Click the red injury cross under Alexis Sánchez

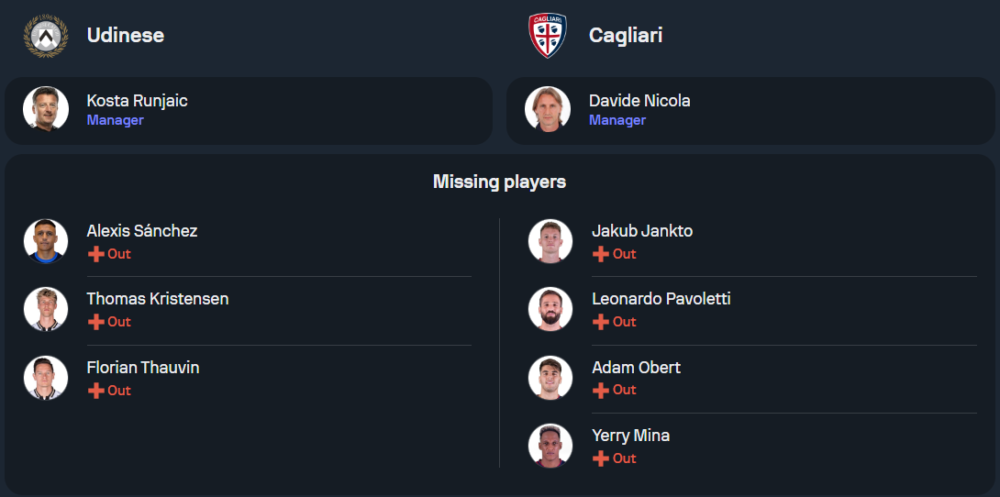click(96, 254)
